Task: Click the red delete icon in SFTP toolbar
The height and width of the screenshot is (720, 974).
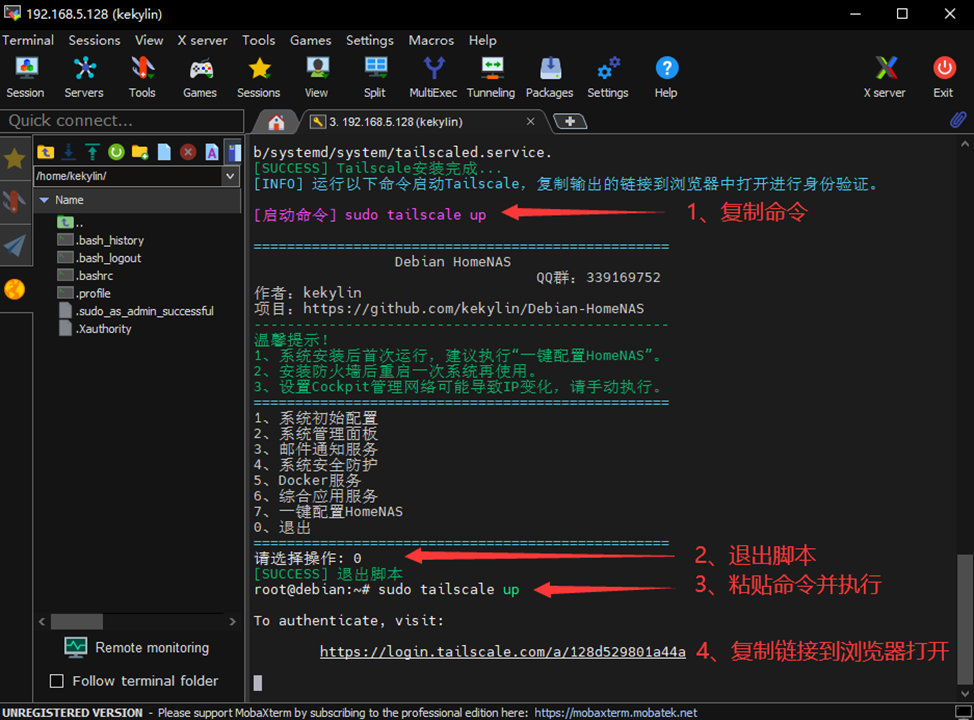Action: point(188,152)
